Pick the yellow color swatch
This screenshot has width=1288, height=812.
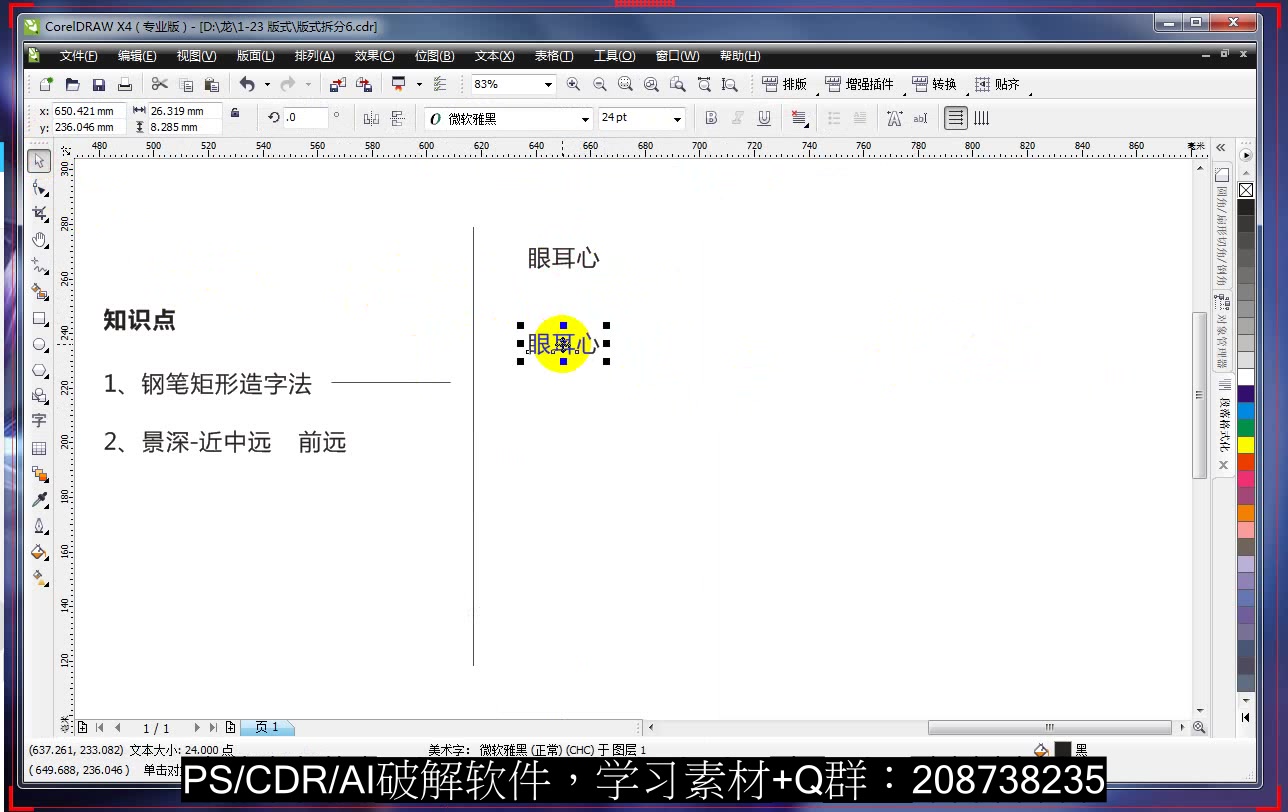click(1246, 444)
